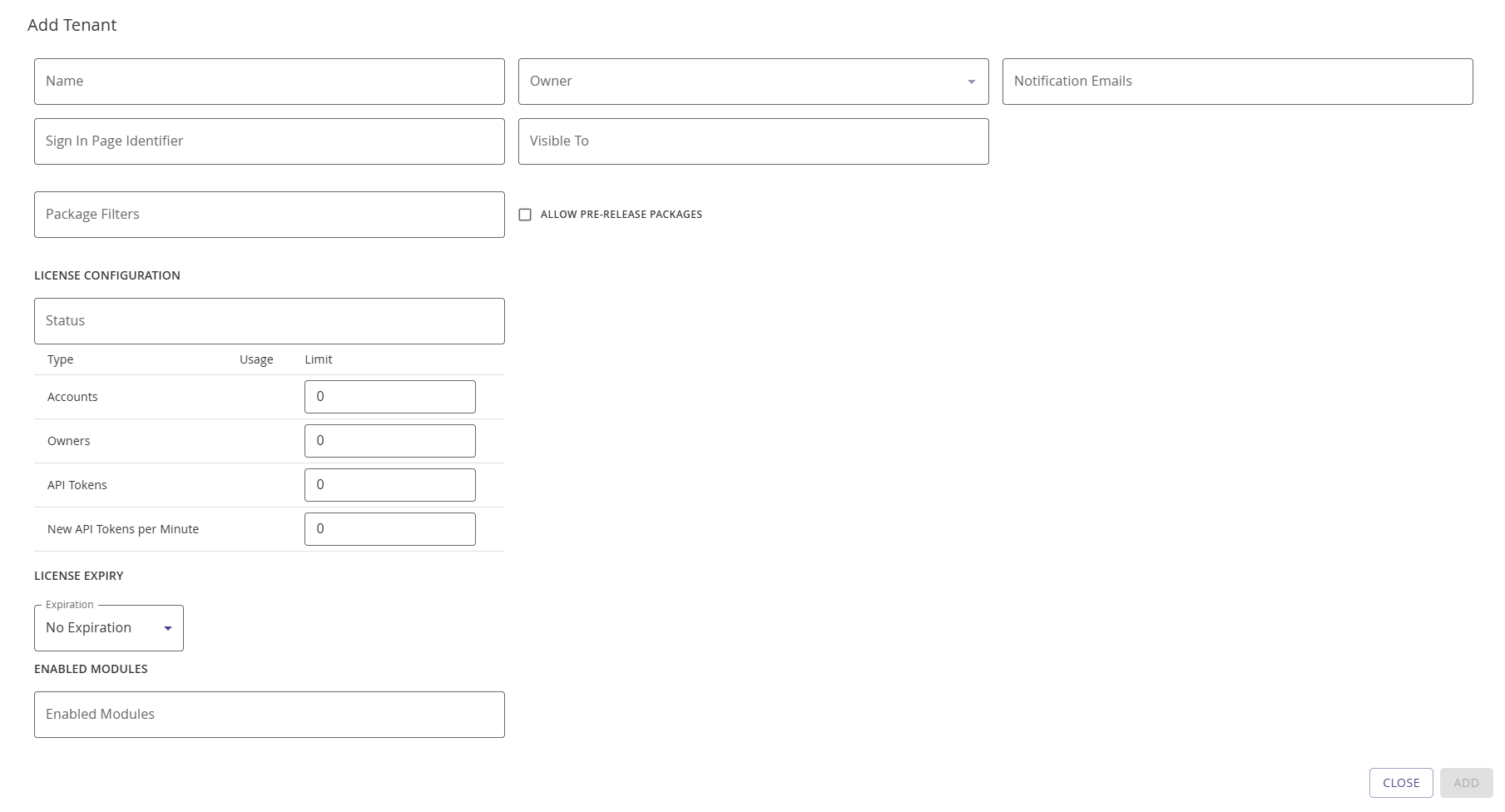This screenshot has width=1505, height=812.
Task: Click the Sign In Page Identifier field
Action: 269,141
